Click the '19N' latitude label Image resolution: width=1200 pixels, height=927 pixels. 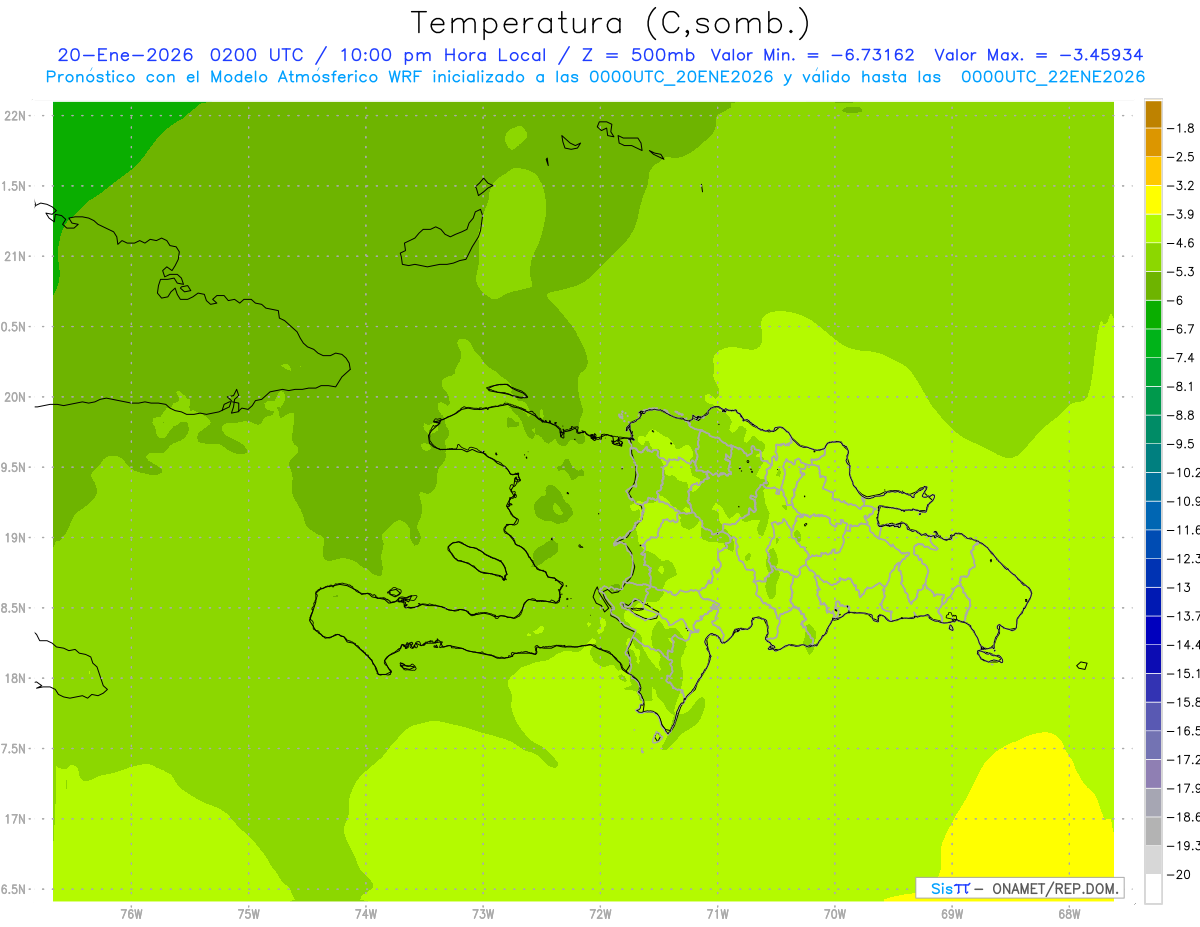coord(16,538)
